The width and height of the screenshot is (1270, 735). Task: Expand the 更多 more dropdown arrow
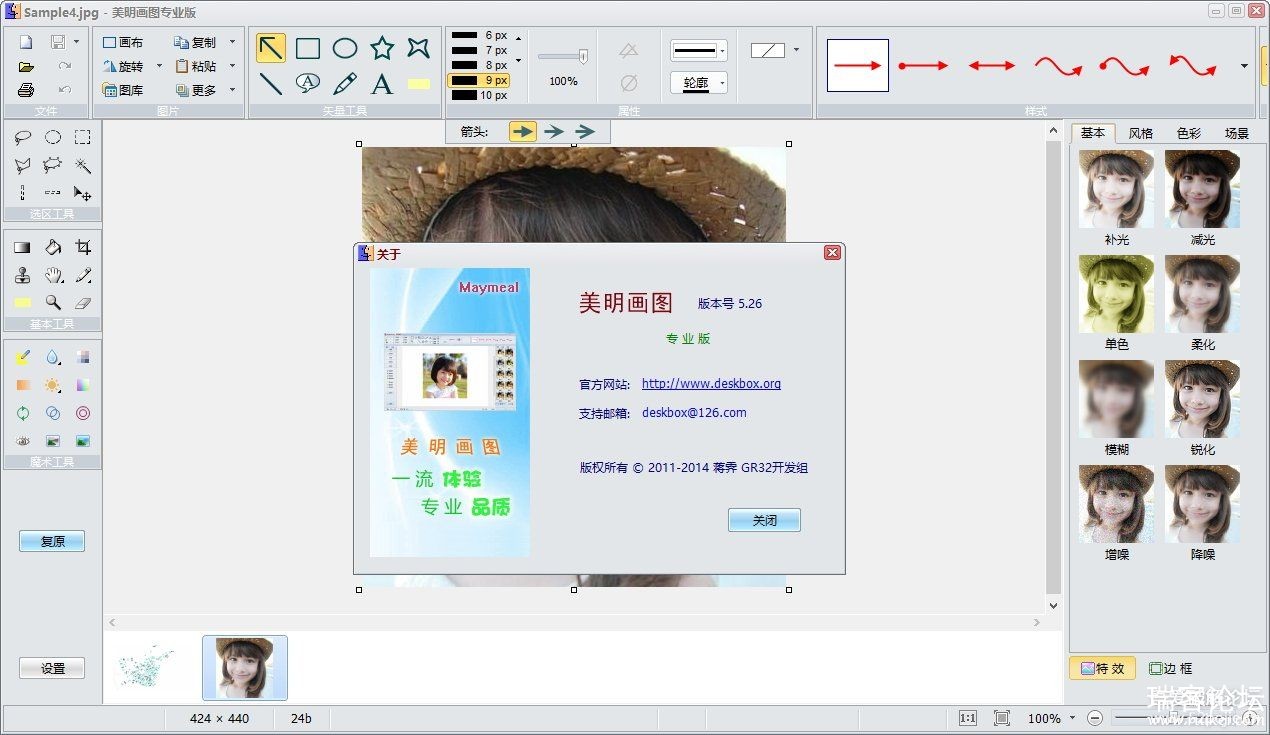tap(232, 90)
